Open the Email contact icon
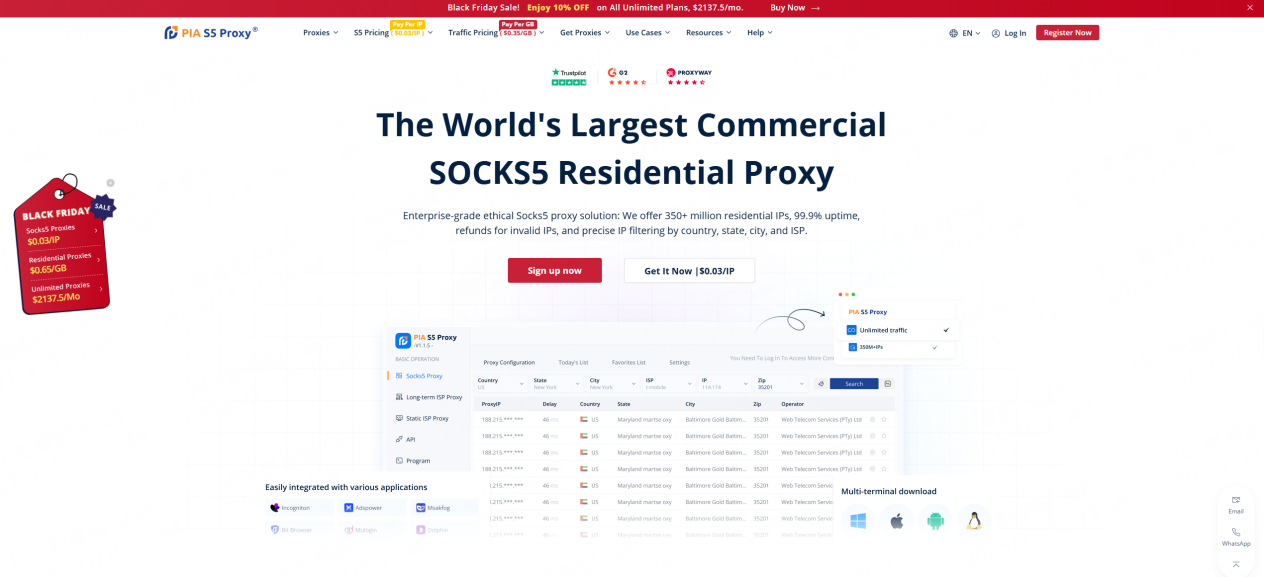This screenshot has width=1264, height=577. click(1236, 503)
